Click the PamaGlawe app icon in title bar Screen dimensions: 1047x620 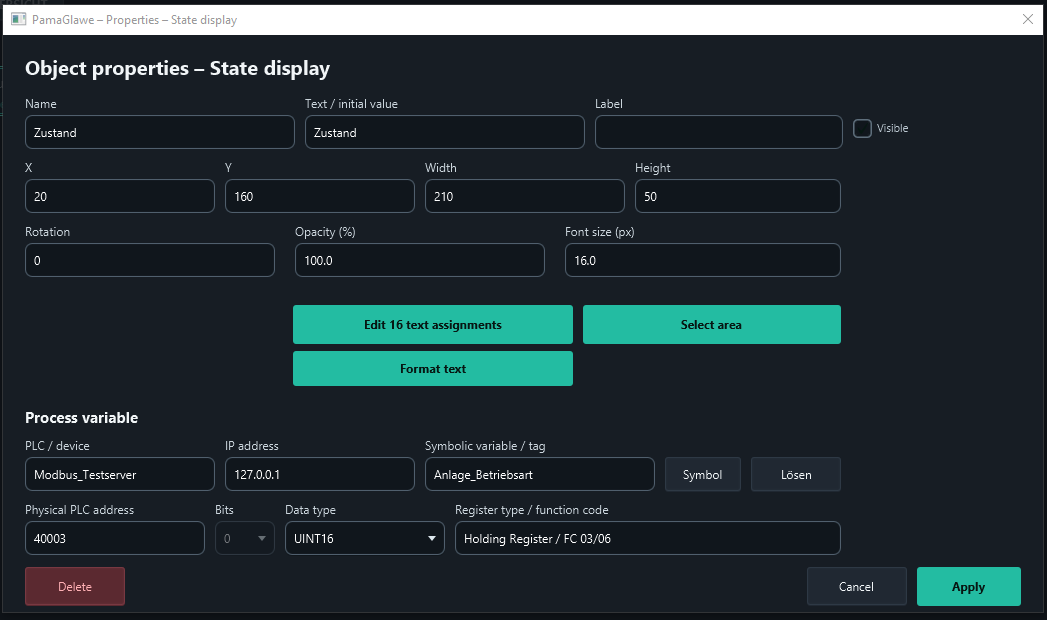click(18, 19)
